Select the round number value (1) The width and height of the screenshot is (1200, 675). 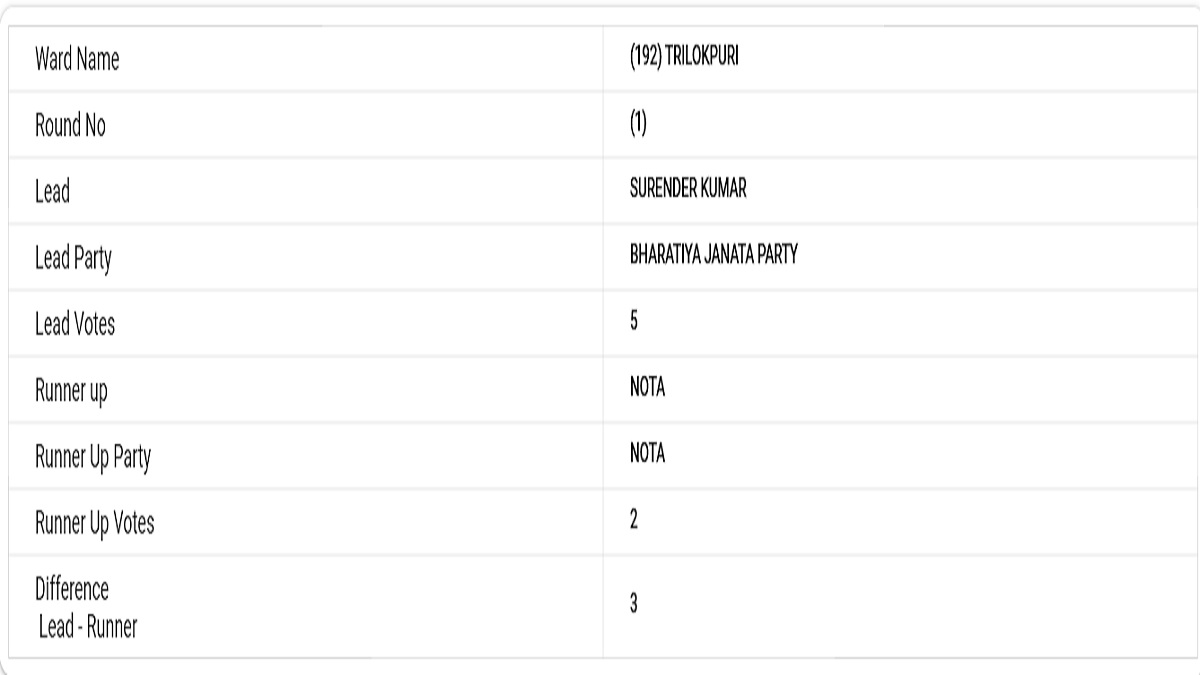click(638, 124)
